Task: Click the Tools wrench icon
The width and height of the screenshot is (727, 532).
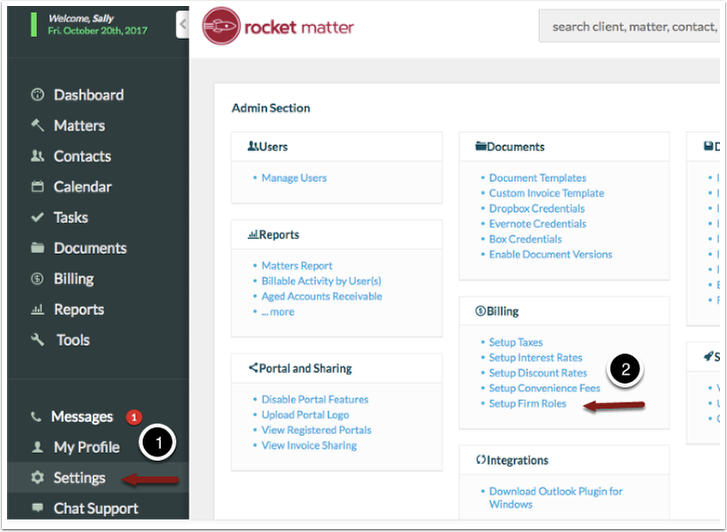Action: point(37,340)
